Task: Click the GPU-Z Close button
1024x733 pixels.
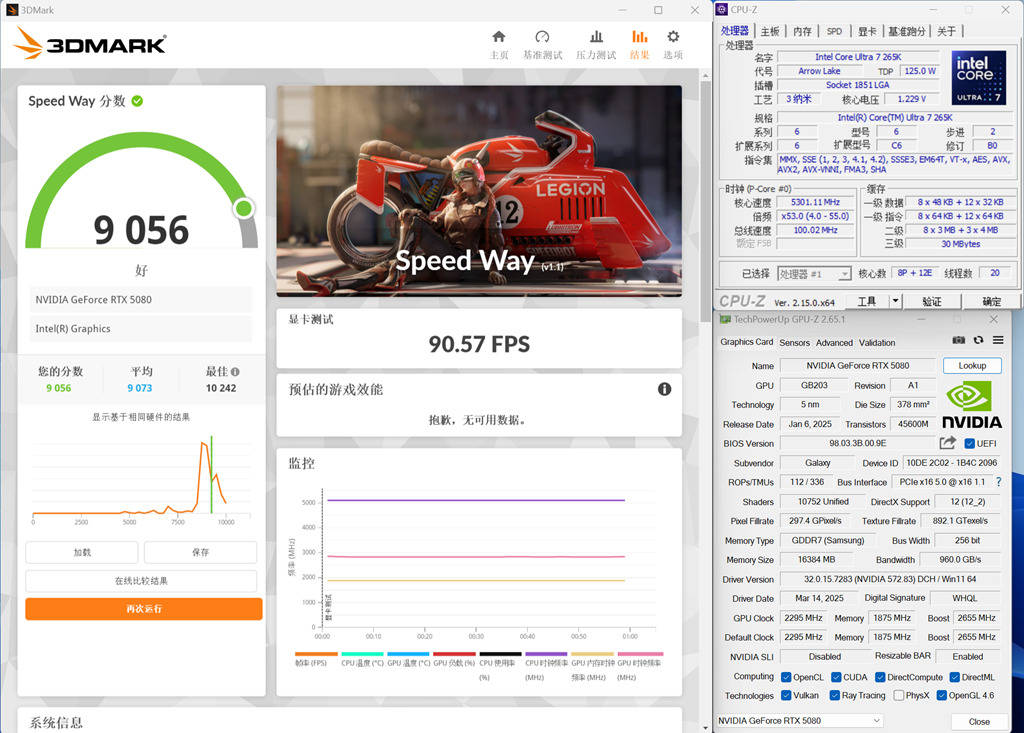Action: click(x=979, y=721)
